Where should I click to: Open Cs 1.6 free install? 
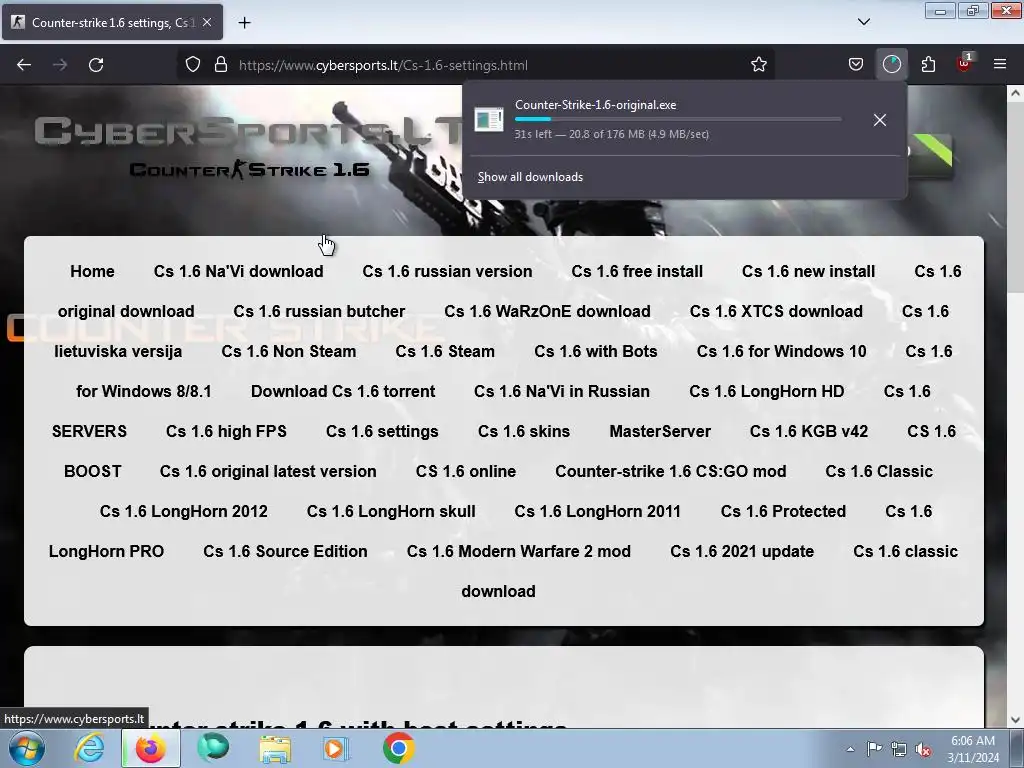[x=637, y=272]
